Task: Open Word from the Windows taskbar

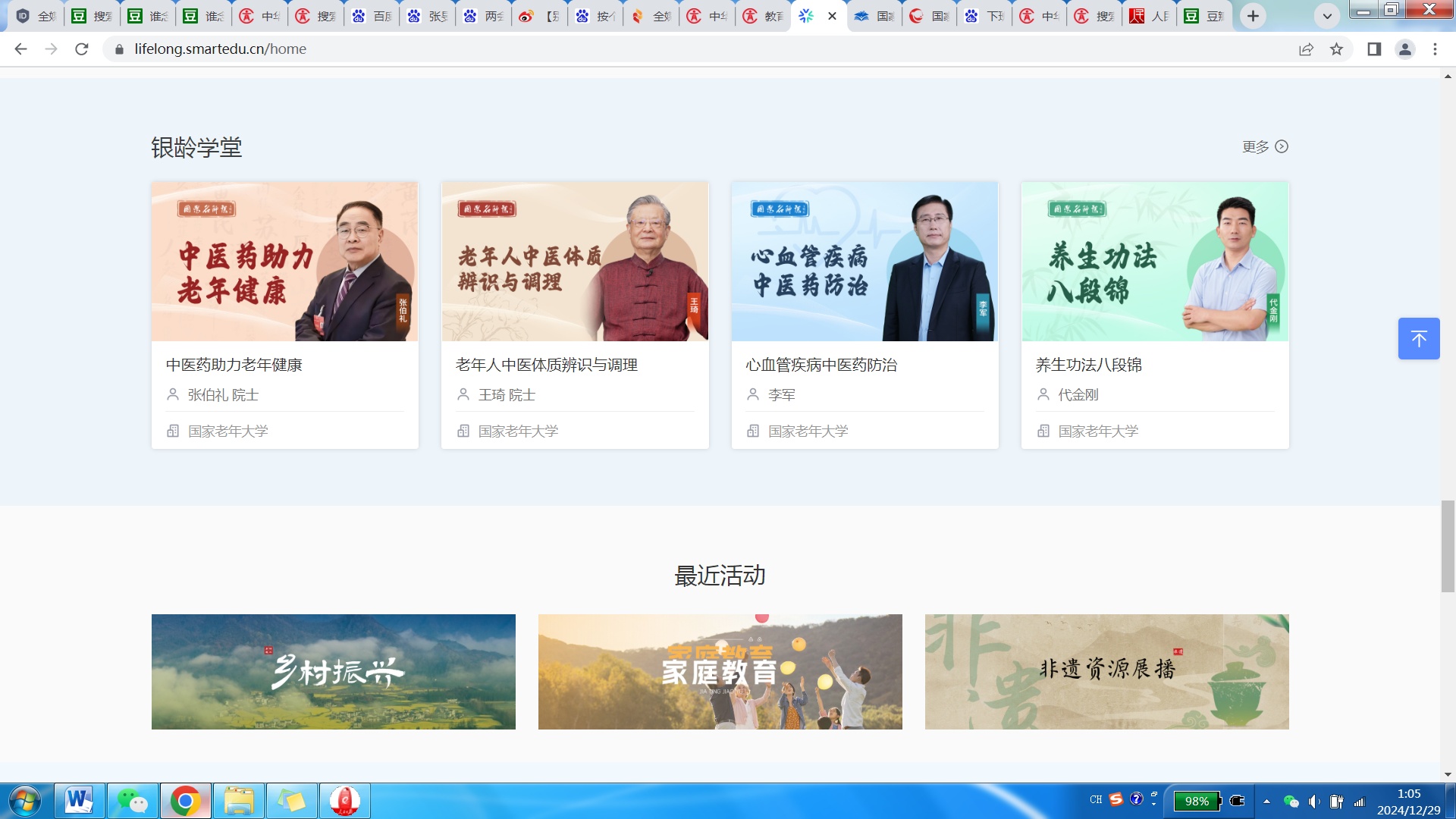Action: (x=79, y=801)
